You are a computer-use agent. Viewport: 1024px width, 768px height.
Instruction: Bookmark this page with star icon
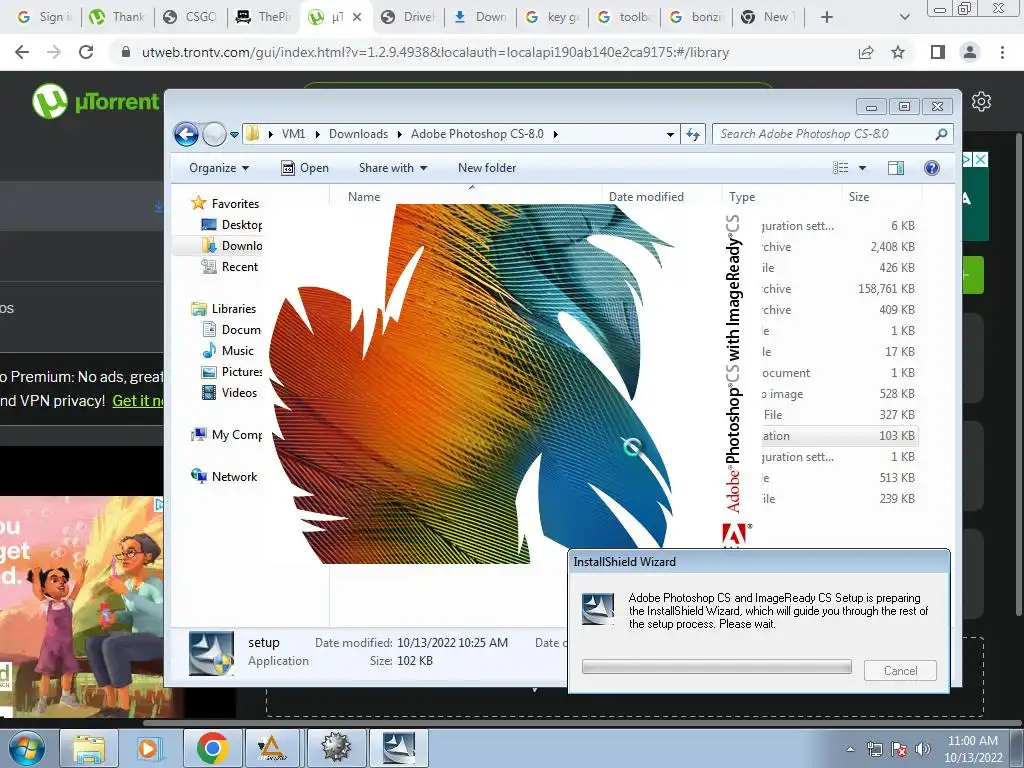[x=898, y=52]
